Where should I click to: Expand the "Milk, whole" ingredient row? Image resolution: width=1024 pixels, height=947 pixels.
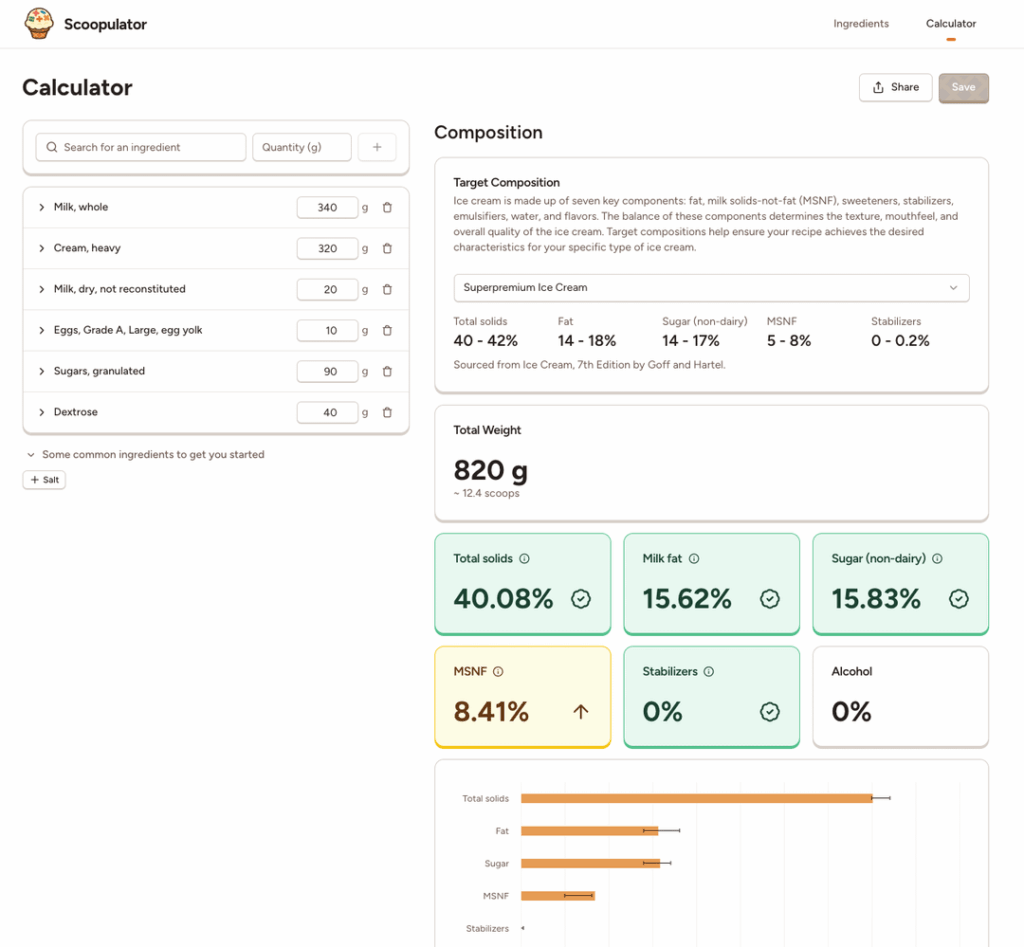tap(40, 207)
